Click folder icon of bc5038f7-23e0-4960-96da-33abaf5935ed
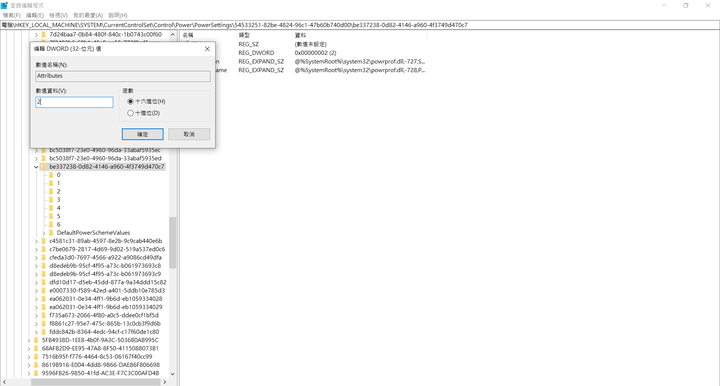 [x=44, y=158]
